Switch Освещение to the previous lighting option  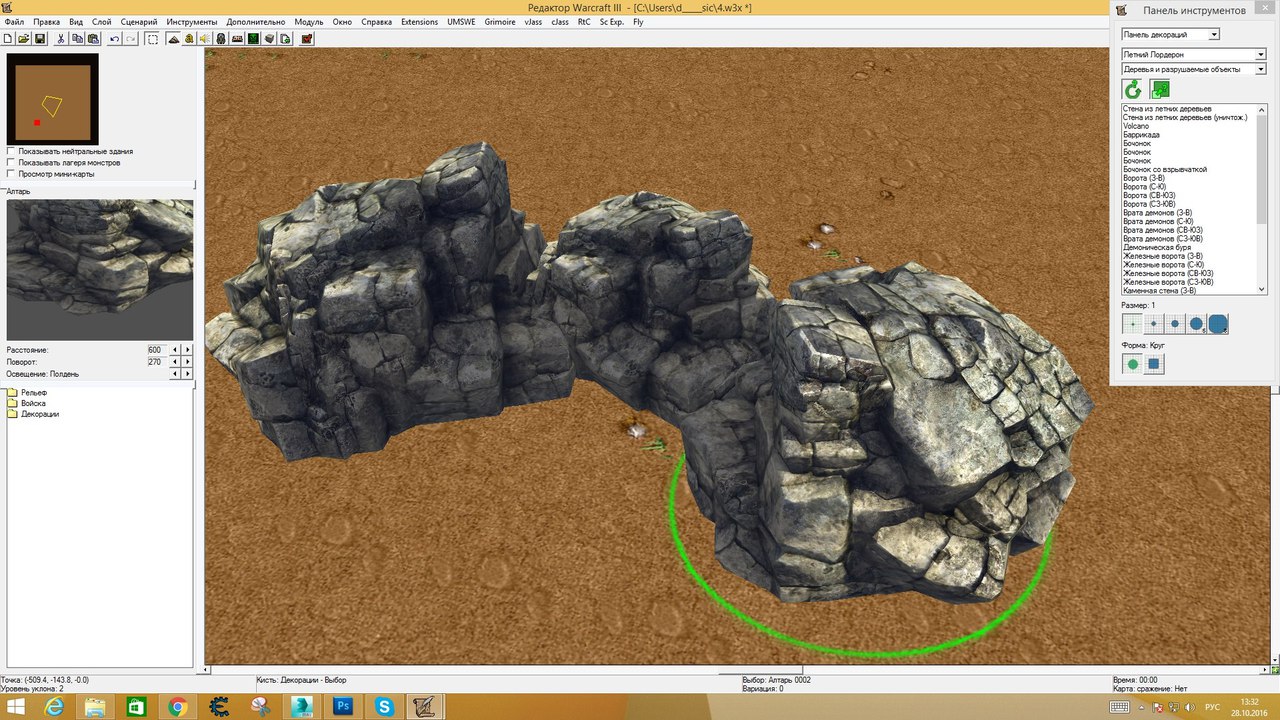coord(176,374)
